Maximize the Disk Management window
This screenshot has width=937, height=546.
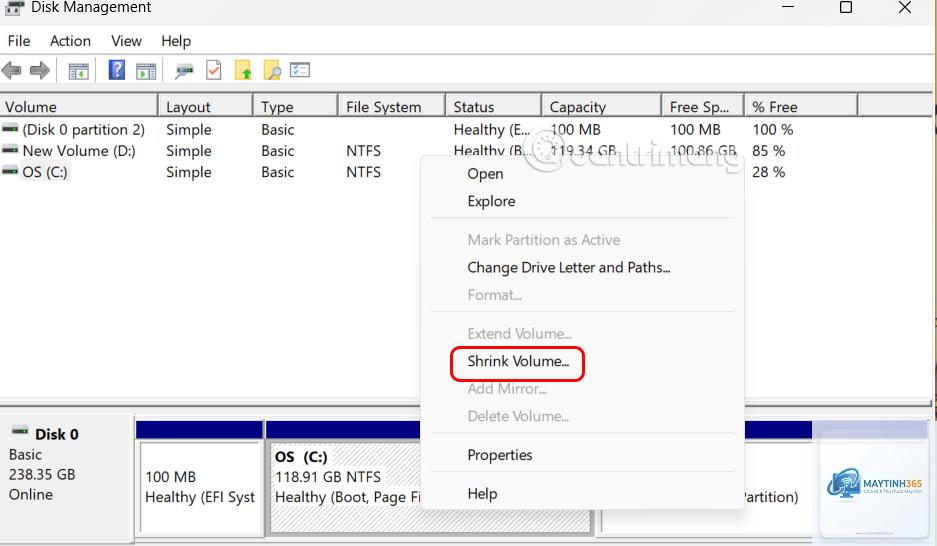point(846,7)
